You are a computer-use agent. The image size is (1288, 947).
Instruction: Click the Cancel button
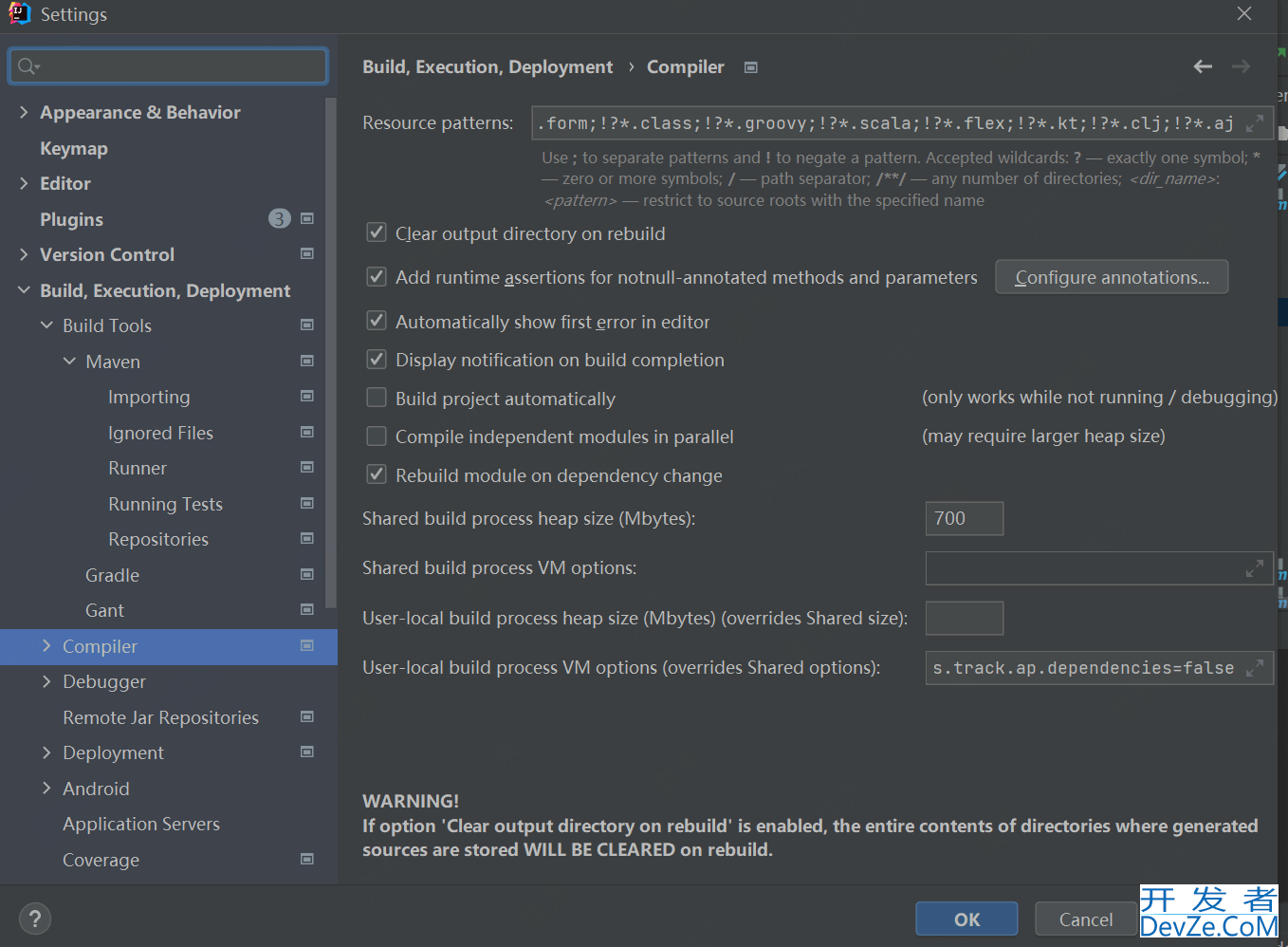coord(1086,919)
